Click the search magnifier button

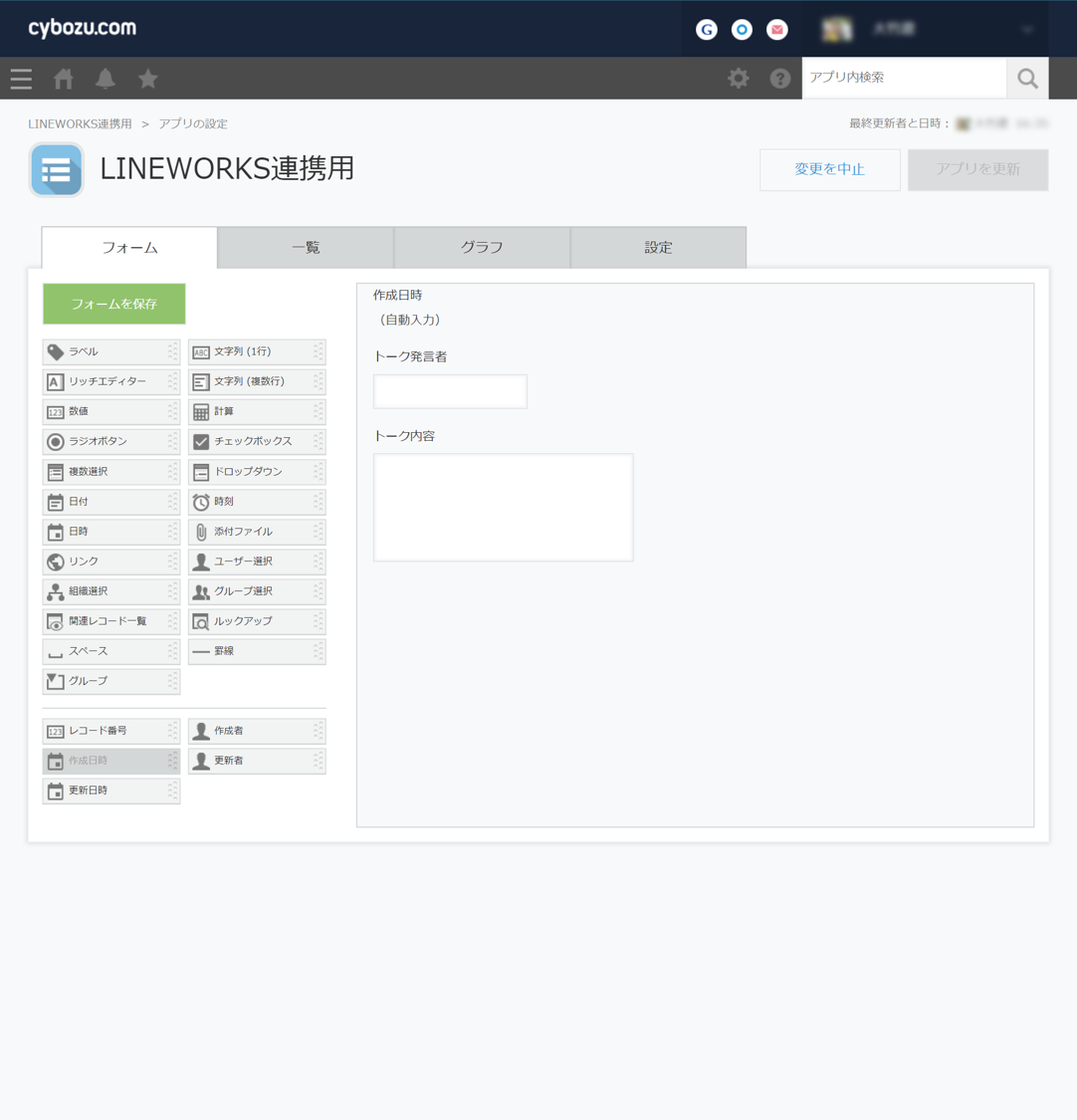point(1027,79)
